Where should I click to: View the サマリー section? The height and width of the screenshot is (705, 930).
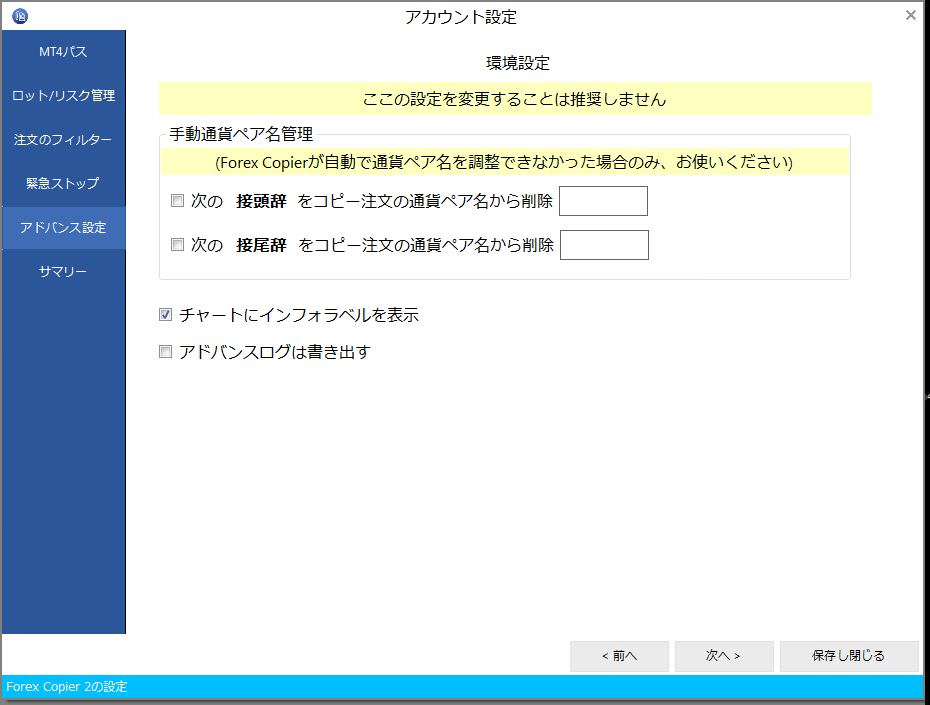click(x=62, y=271)
